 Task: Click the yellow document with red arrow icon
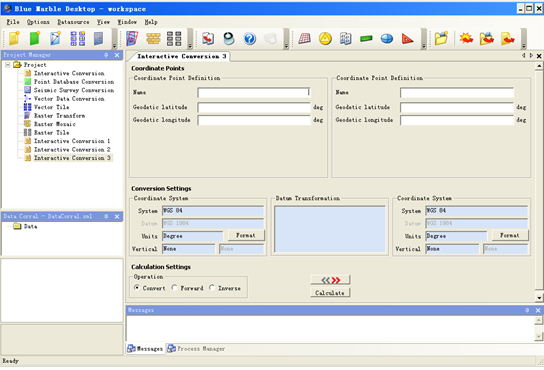(x=508, y=38)
